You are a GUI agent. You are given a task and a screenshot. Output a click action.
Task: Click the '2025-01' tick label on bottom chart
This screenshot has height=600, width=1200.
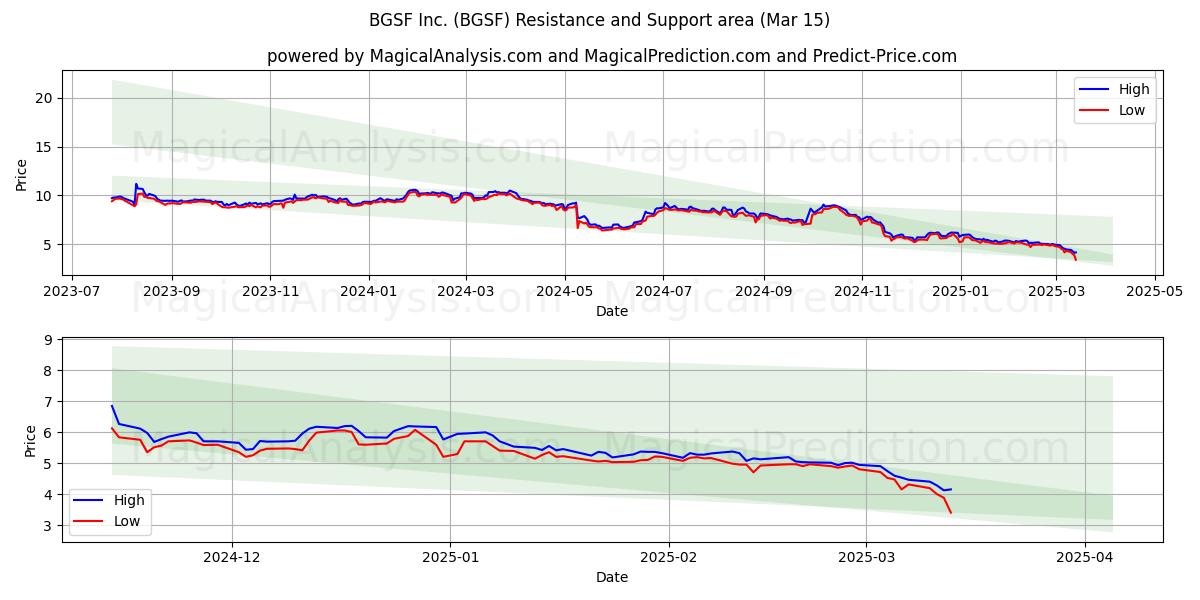[450, 557]
